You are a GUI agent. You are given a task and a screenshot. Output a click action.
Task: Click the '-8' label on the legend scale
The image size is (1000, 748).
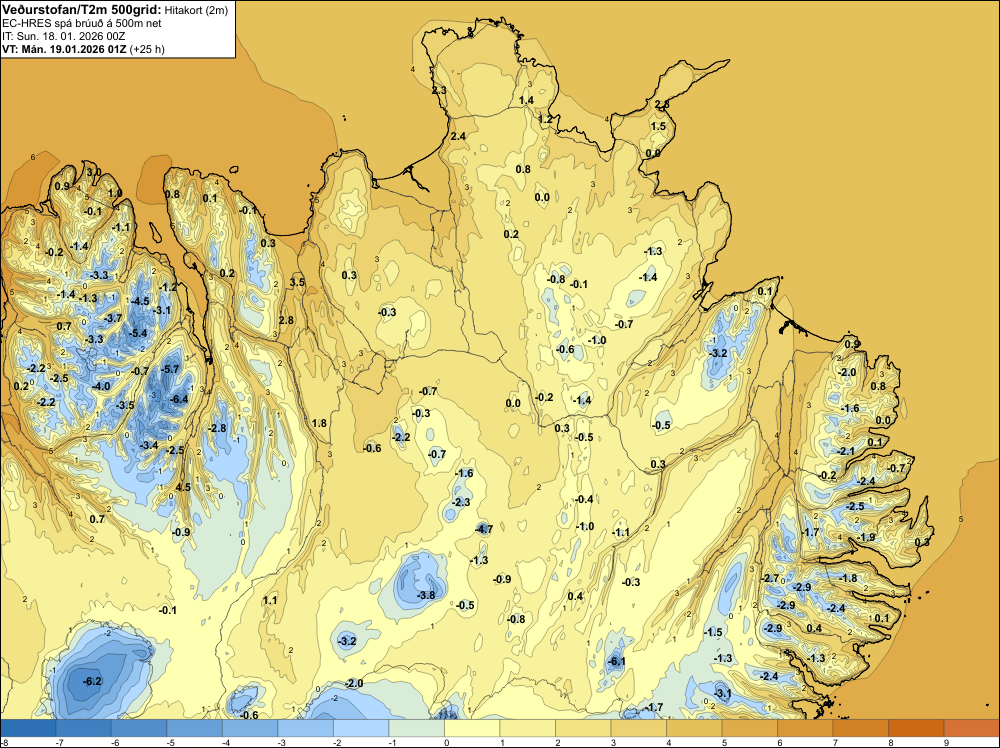click(4, 742)
